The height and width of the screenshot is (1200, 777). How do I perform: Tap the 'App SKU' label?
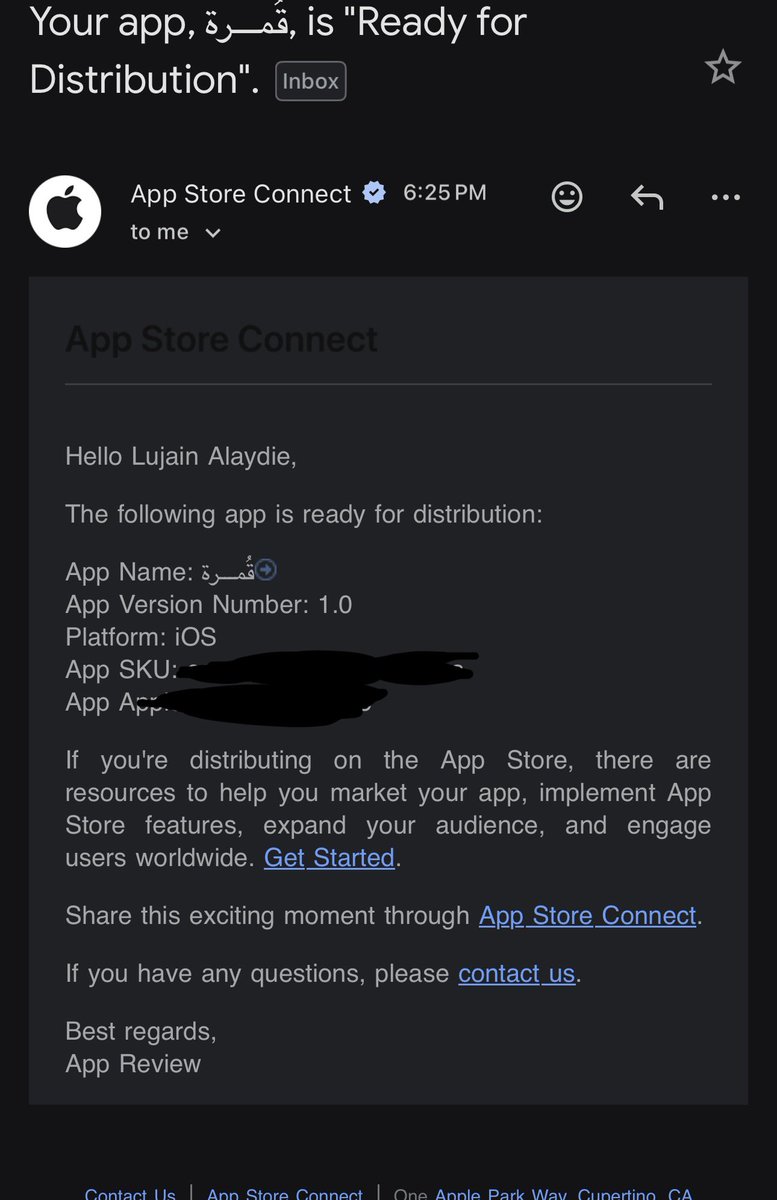[121, 670]
